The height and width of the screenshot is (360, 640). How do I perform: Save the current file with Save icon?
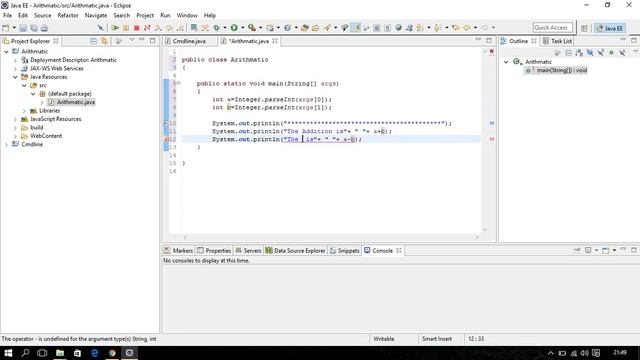(x=23, y=28)
